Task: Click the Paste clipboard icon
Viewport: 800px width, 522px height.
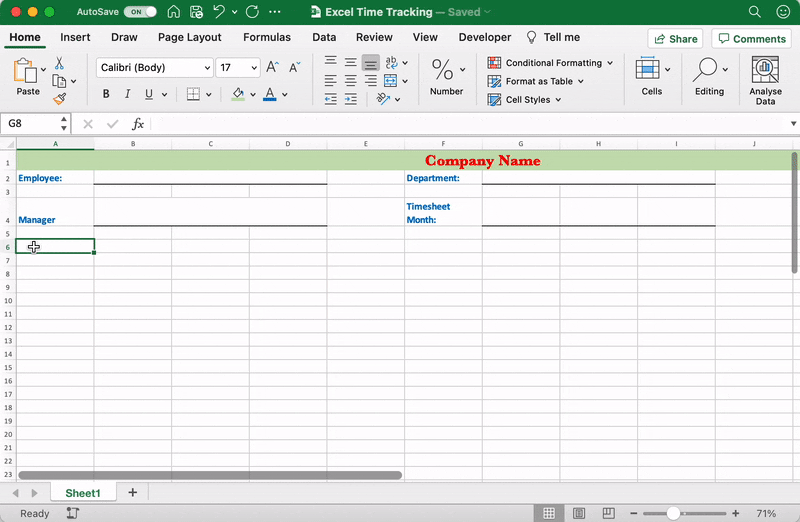Action: point(27,73)
